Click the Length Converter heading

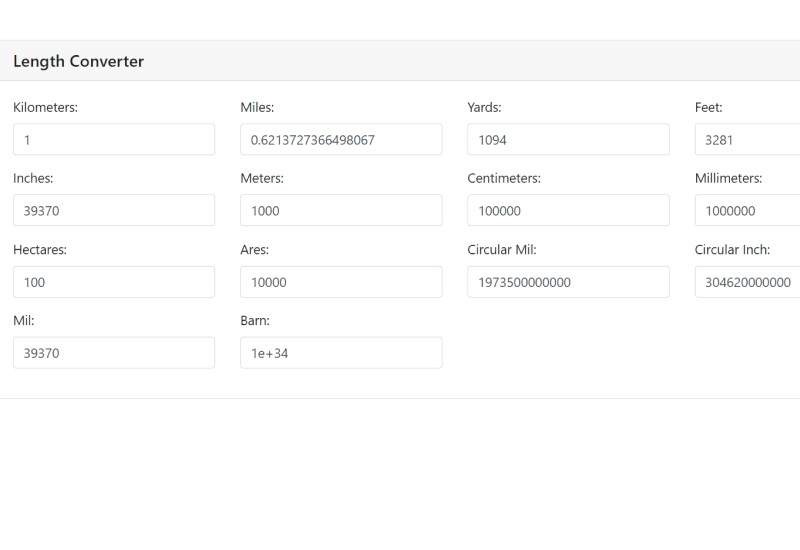(78, 61)
